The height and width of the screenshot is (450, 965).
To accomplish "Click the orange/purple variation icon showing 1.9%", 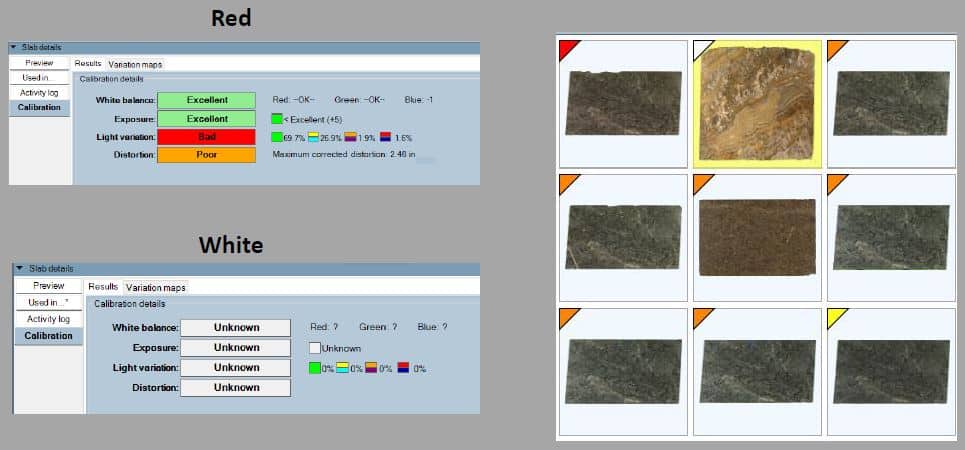I will [350, 137].
